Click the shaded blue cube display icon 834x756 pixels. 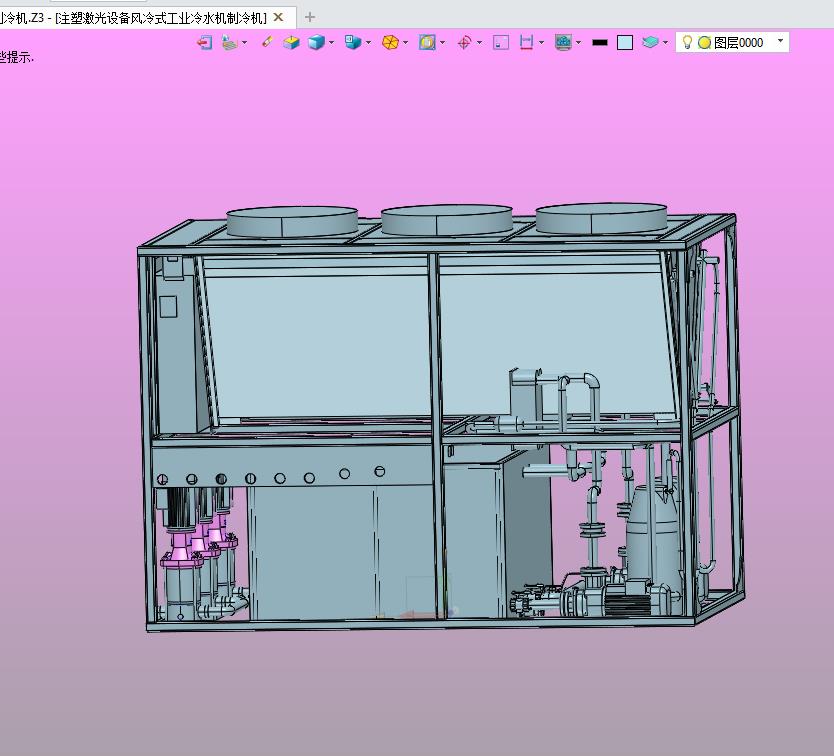tap(316, 43)
